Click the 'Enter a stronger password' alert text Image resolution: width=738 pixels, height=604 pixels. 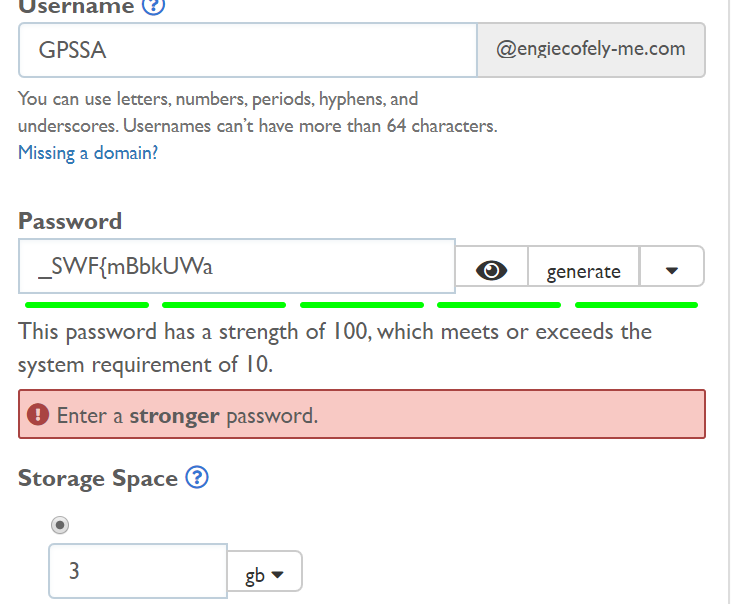187,415
